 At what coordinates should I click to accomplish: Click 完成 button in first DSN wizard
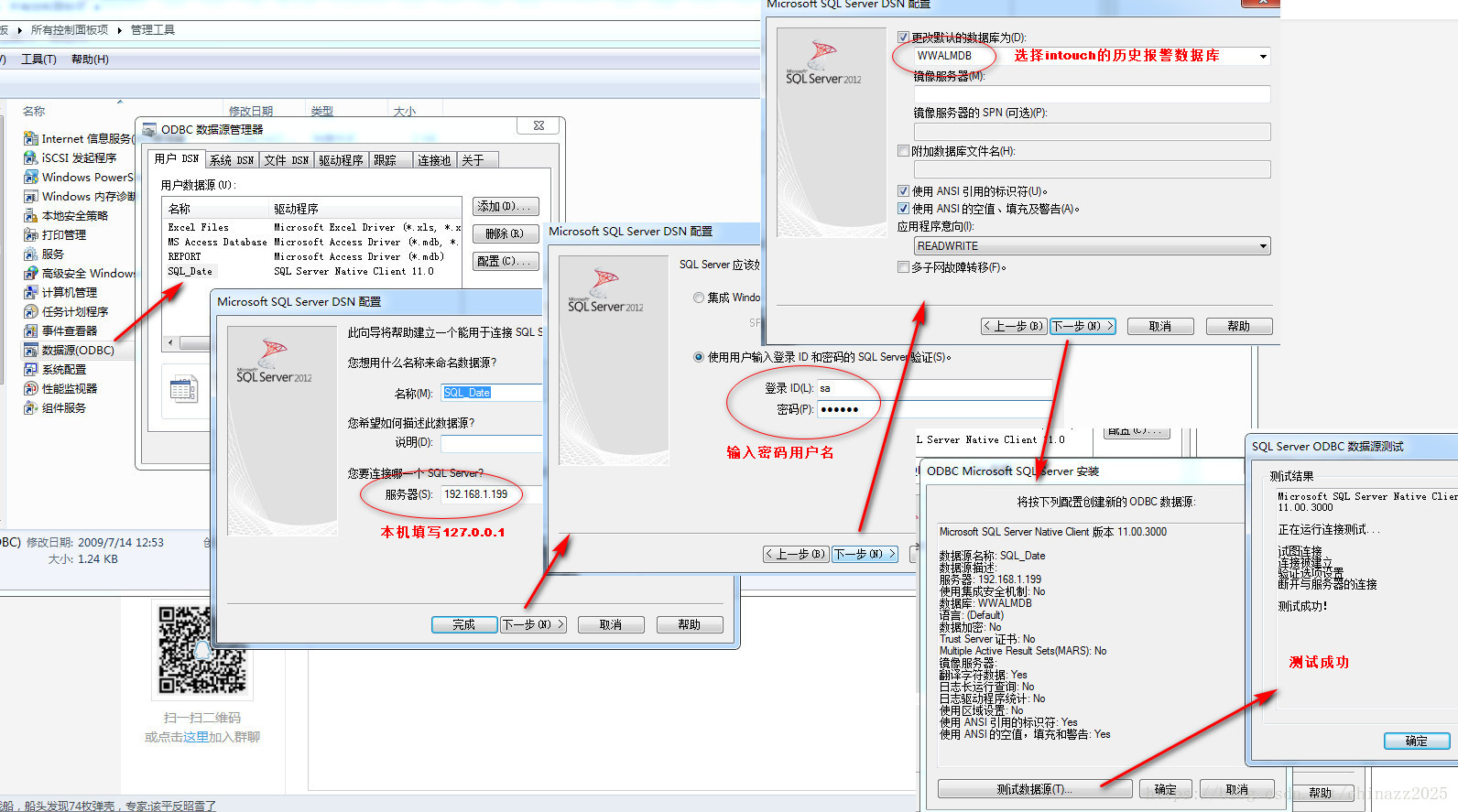point(464,624)
